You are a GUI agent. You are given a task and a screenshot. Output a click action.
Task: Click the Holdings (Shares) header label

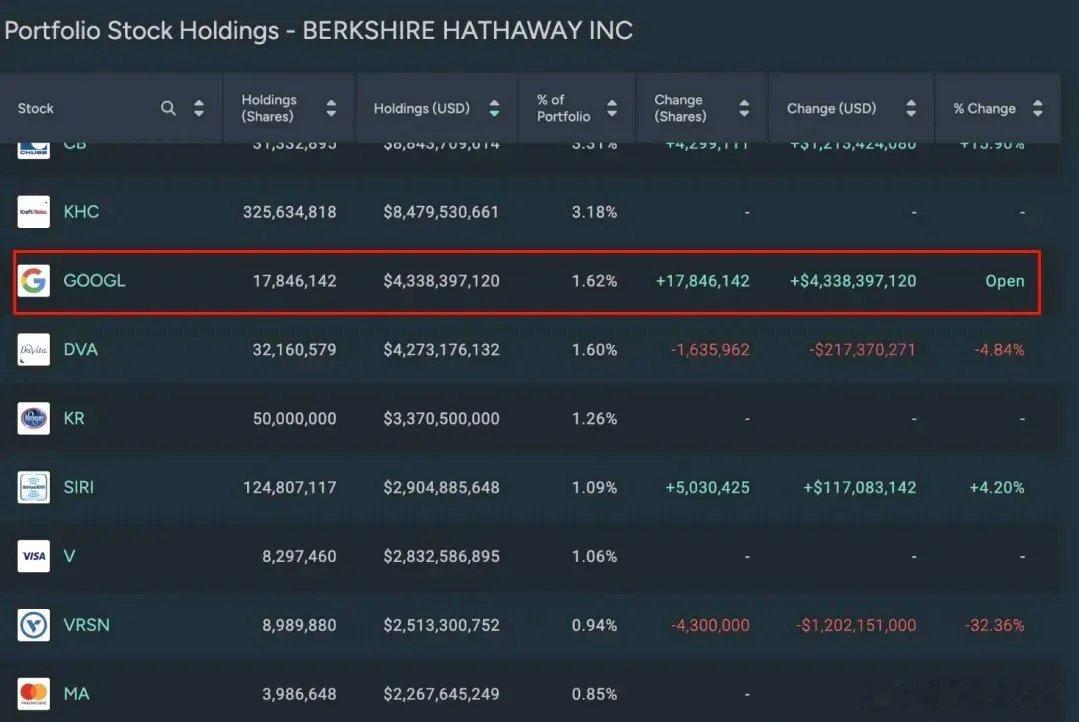[x=269, y=108]
